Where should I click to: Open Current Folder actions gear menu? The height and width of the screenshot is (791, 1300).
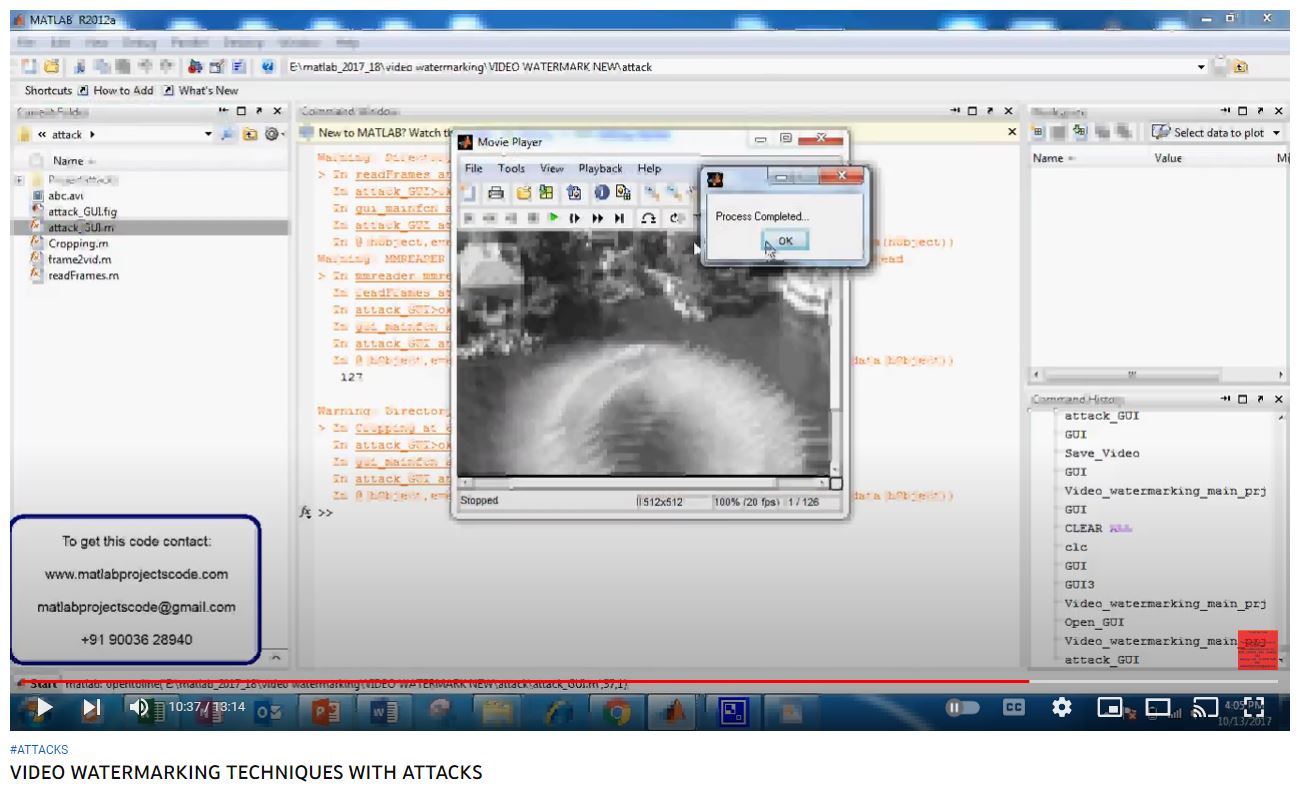[273, 134]
